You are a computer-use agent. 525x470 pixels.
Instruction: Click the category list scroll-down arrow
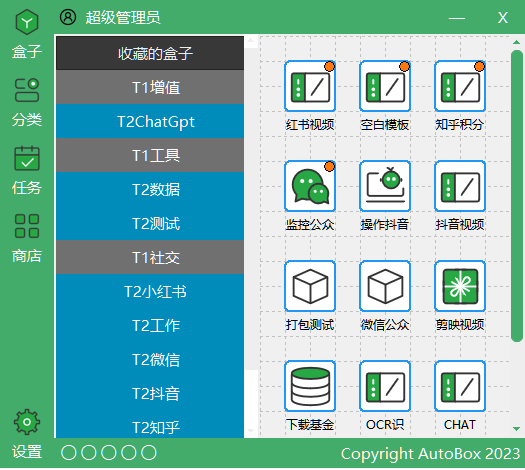click(251, 431)
